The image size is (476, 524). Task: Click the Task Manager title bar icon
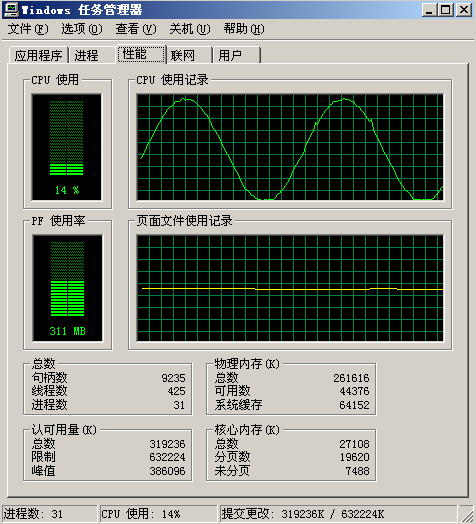click(10, 9)
